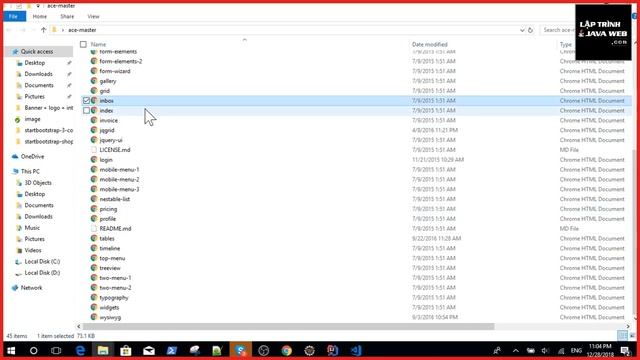Click the Chrome icon beside invoice
640x360 pixels.
click(x=94, y=120)
